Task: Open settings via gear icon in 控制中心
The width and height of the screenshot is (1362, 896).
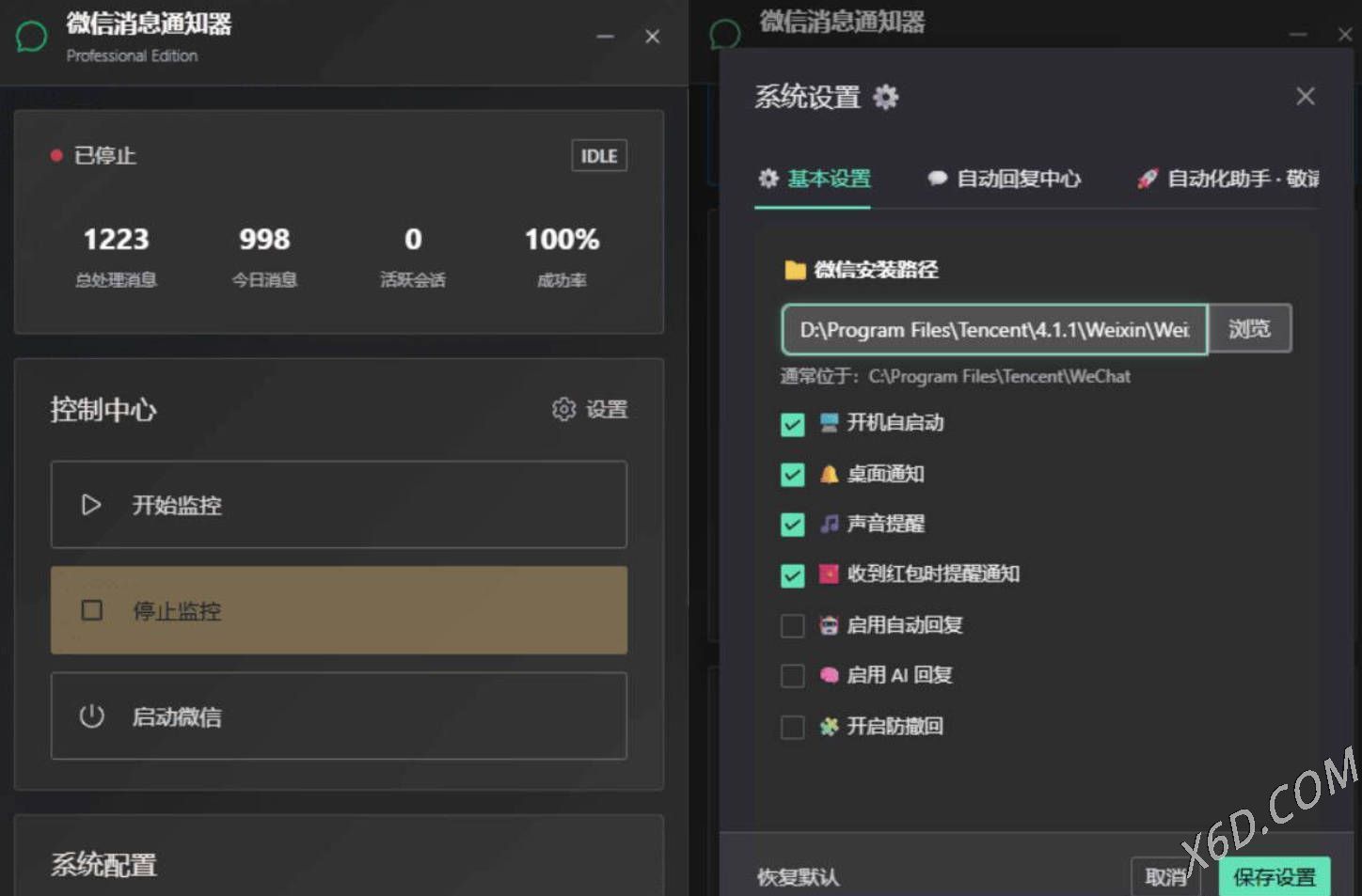Action: pos(562,409)
